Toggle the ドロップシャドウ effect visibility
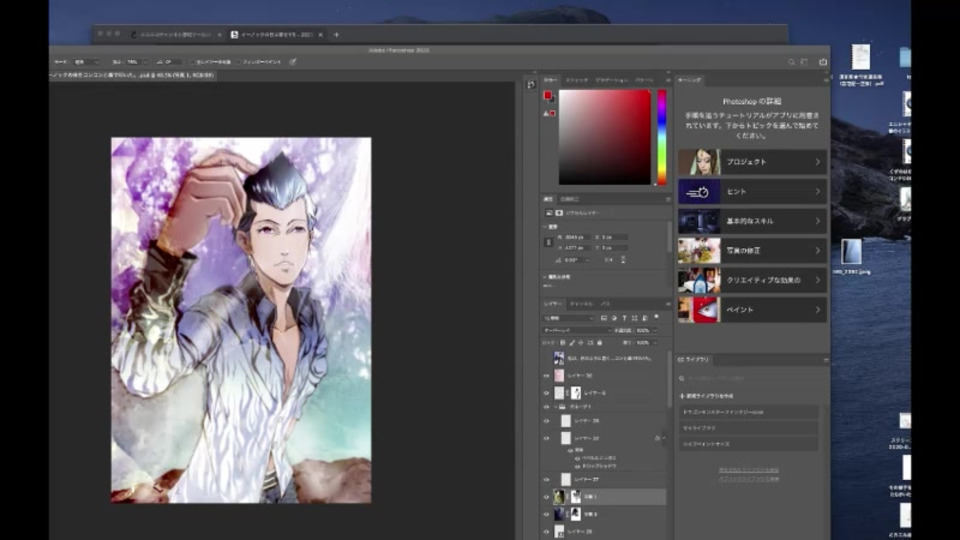 tap(577, 466)
